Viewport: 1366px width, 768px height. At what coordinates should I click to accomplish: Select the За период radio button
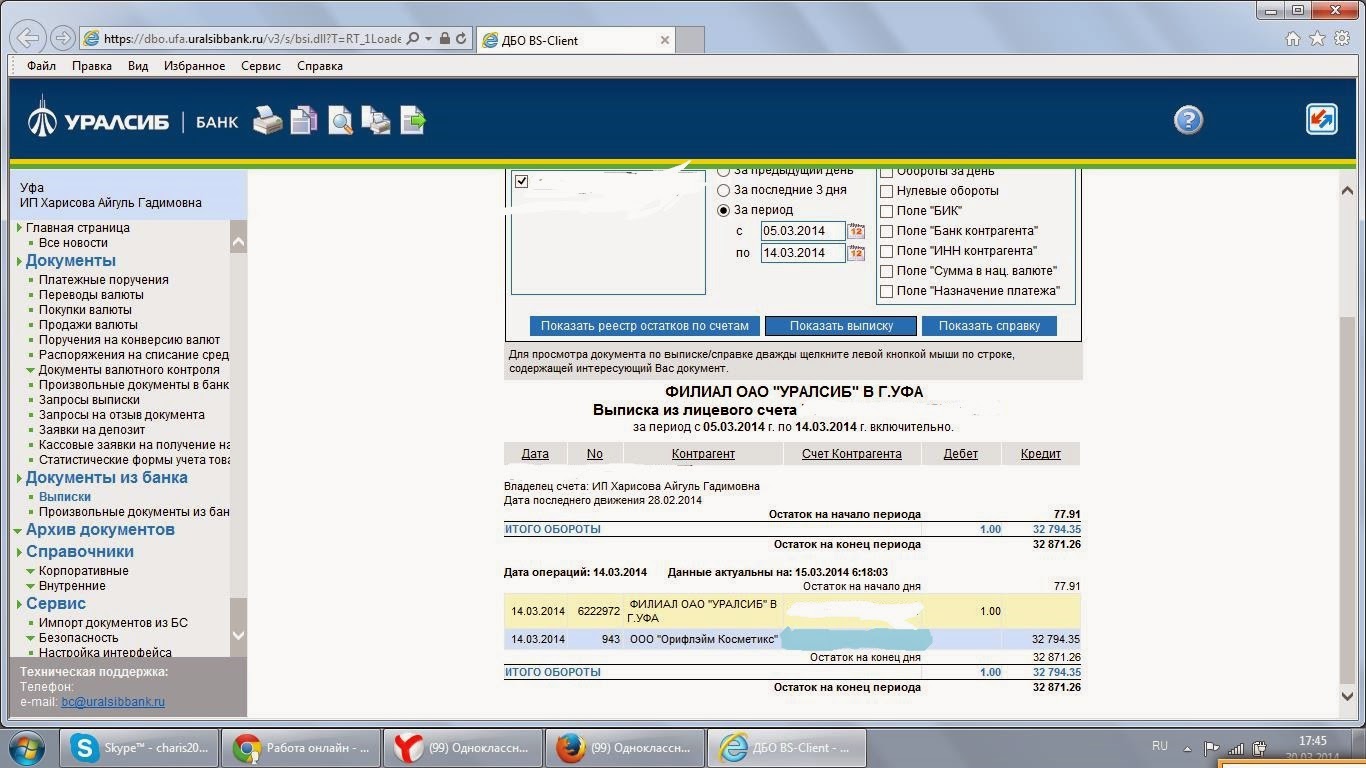coord(724,210)
